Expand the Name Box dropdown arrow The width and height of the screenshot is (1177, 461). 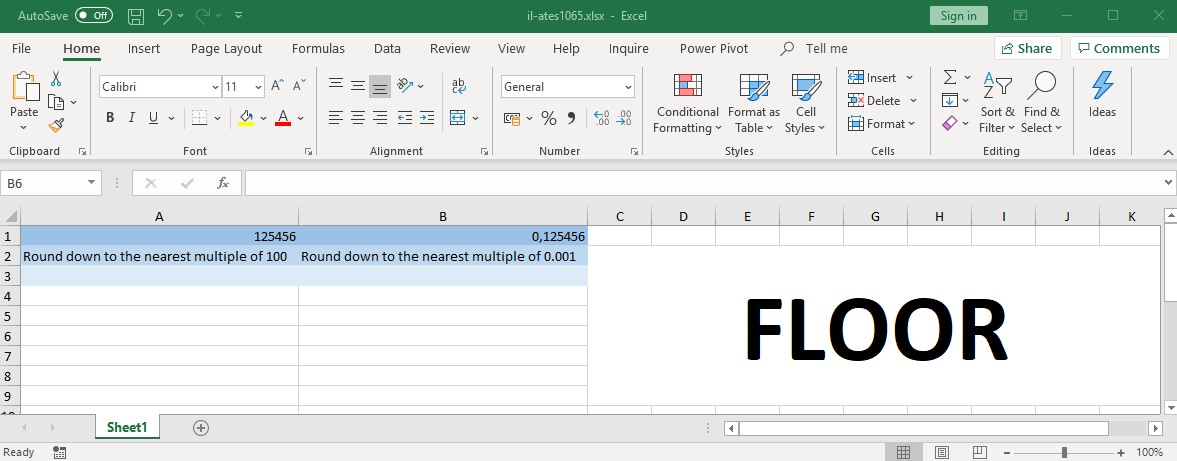(92, 183)
